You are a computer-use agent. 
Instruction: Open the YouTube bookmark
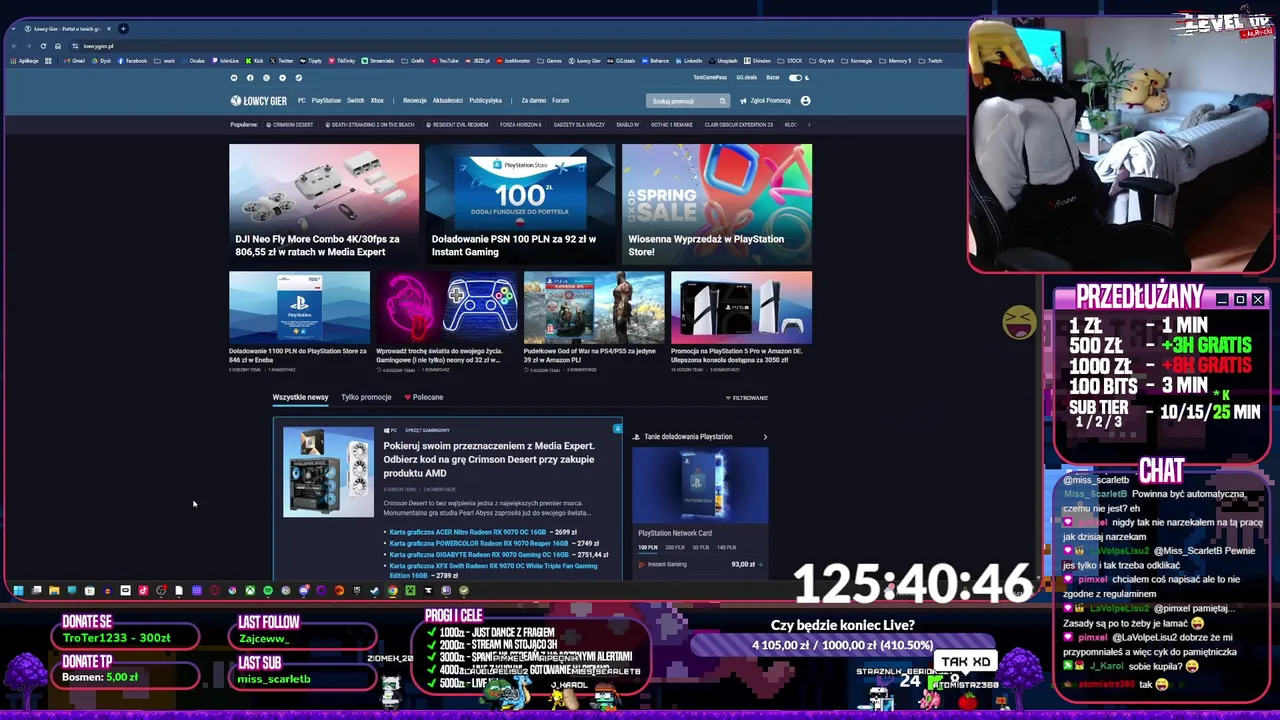444,61
